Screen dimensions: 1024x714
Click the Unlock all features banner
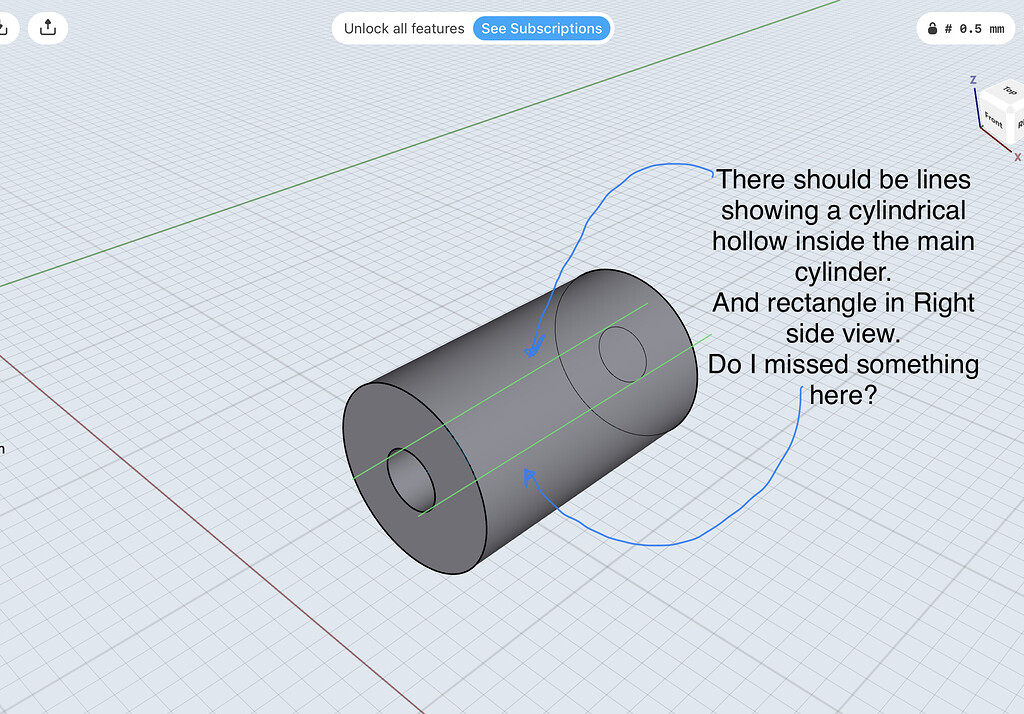click(x=404, y=28)
